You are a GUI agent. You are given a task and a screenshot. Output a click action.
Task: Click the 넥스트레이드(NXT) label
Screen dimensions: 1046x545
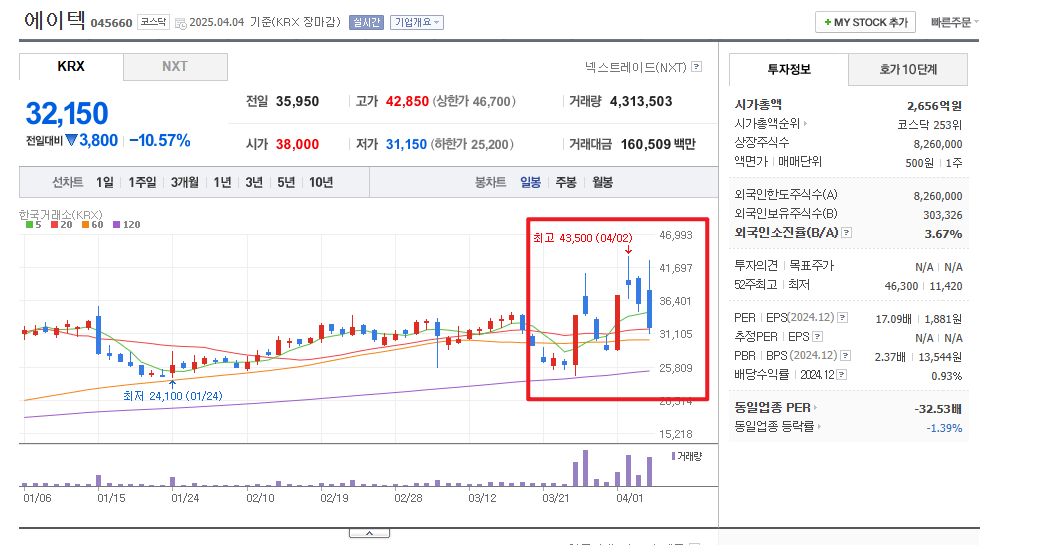636,67
